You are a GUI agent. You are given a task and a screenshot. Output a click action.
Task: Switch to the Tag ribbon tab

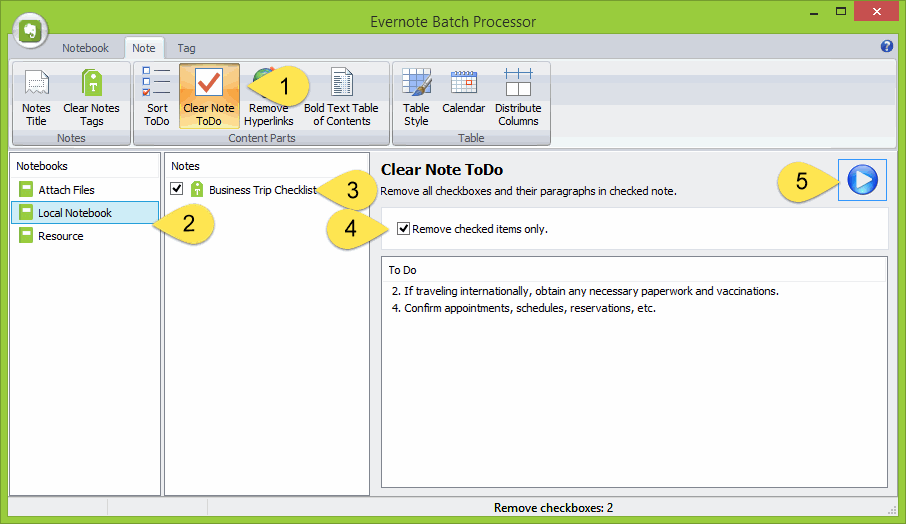click(186, 48)
